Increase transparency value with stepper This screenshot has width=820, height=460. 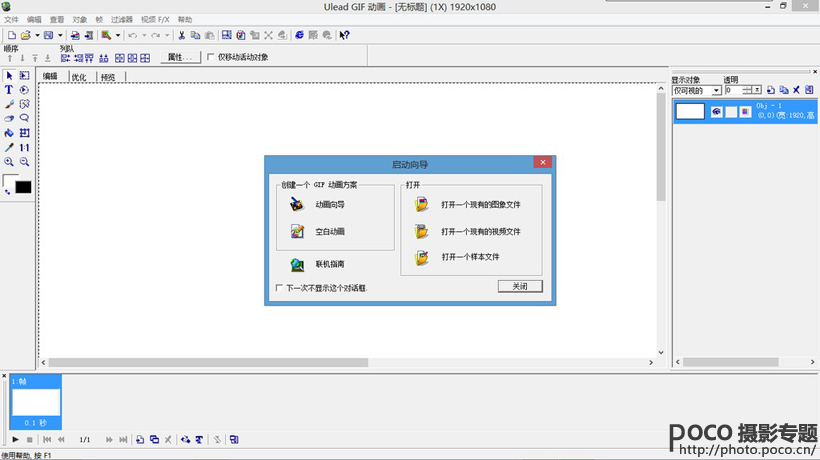(x=746, y=88)
